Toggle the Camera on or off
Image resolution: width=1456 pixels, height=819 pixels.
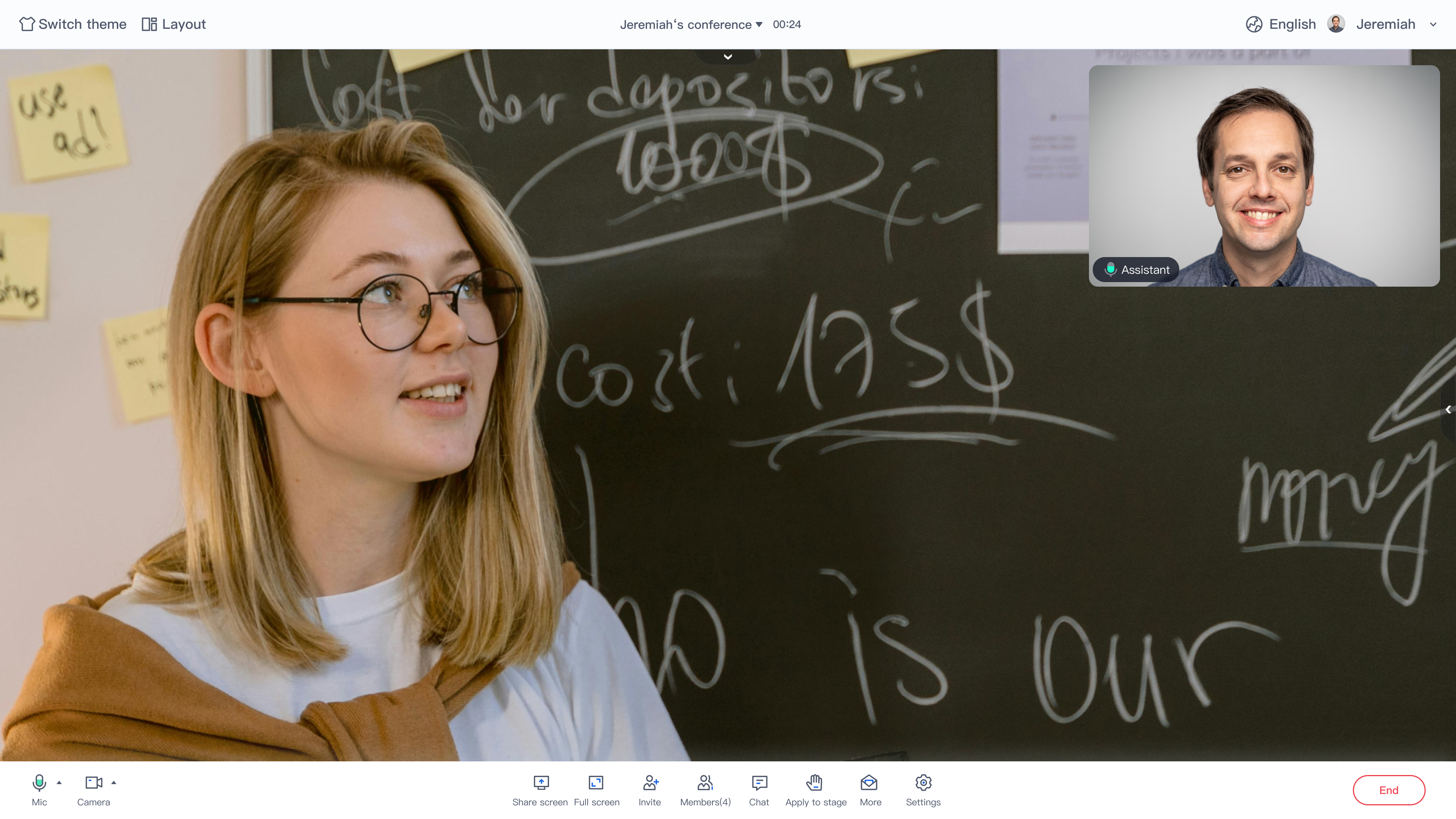(x=93, y=783)
